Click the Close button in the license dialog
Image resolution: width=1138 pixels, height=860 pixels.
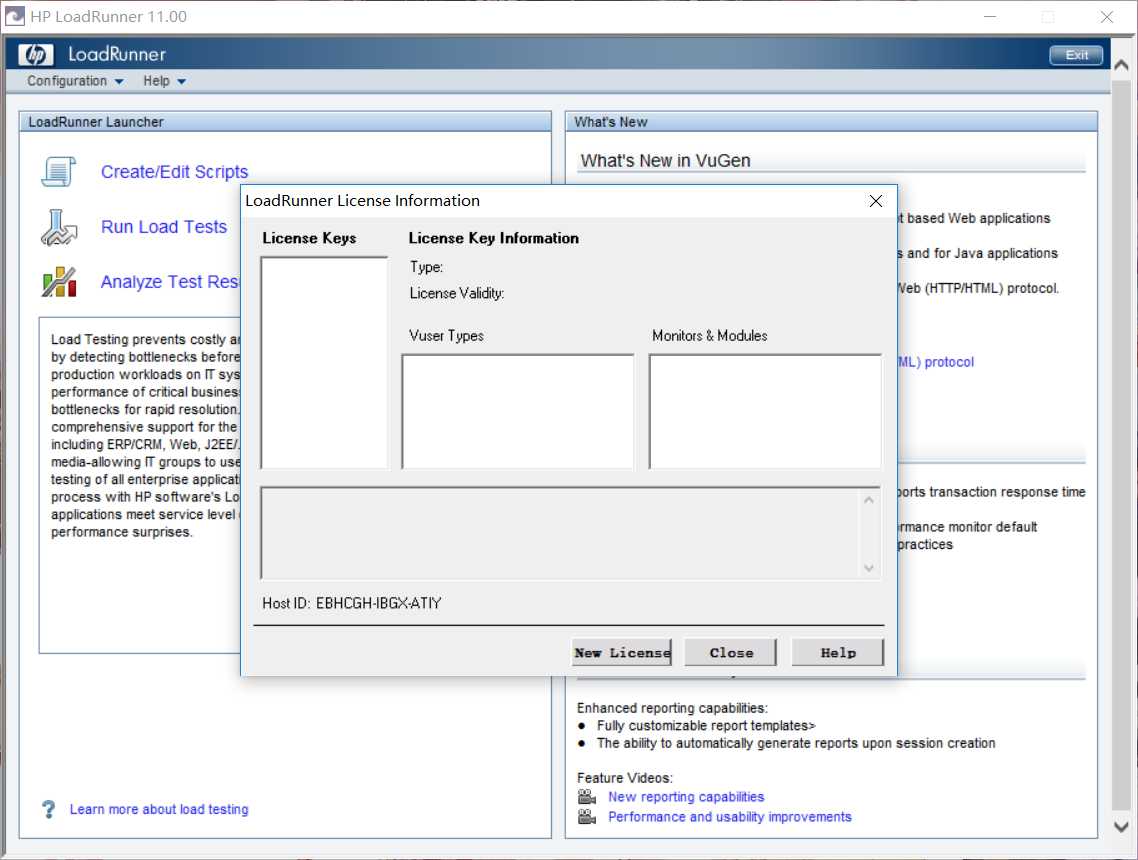tap(731, 652)
